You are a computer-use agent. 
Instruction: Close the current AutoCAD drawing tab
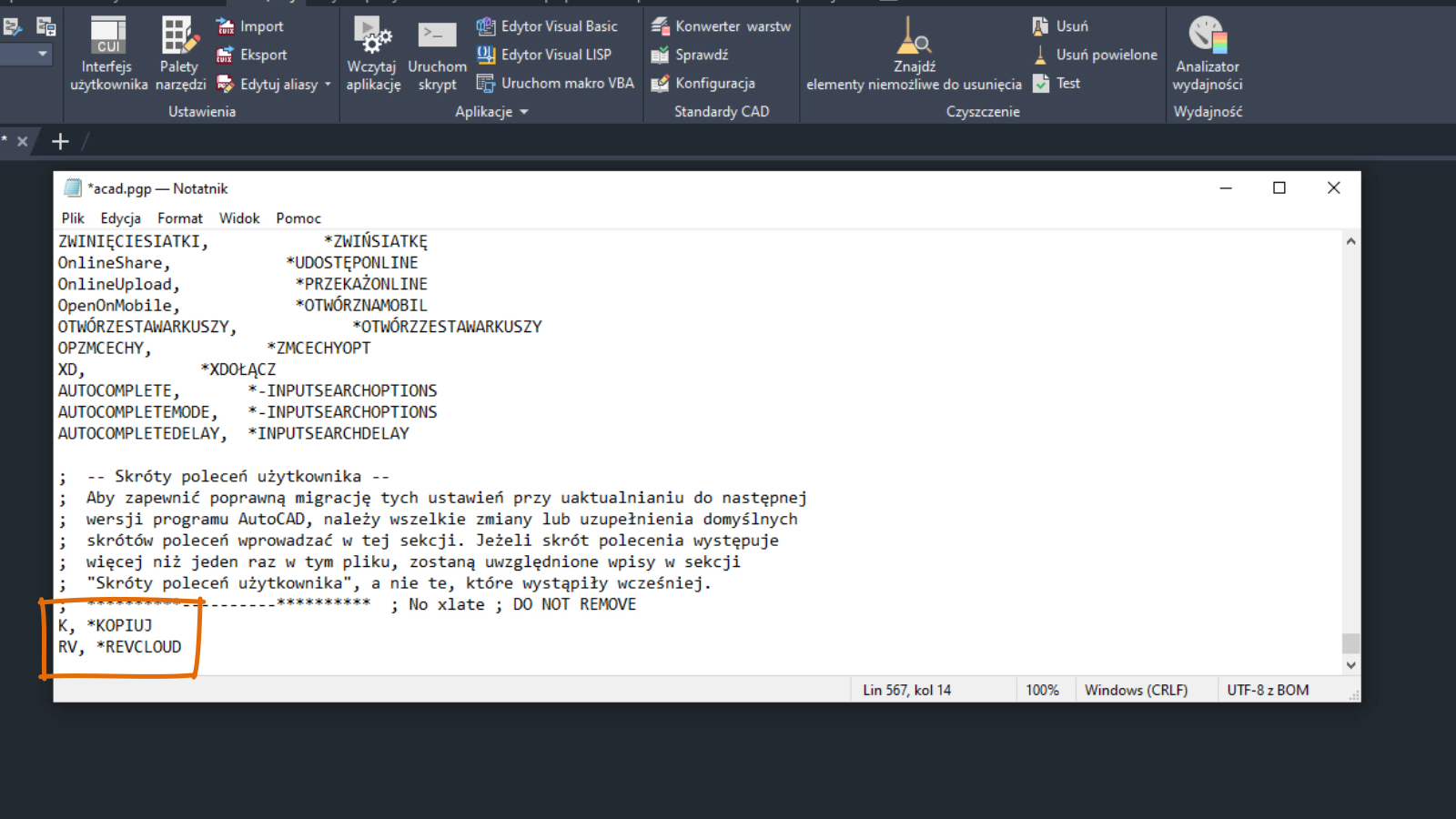[23, 141]
